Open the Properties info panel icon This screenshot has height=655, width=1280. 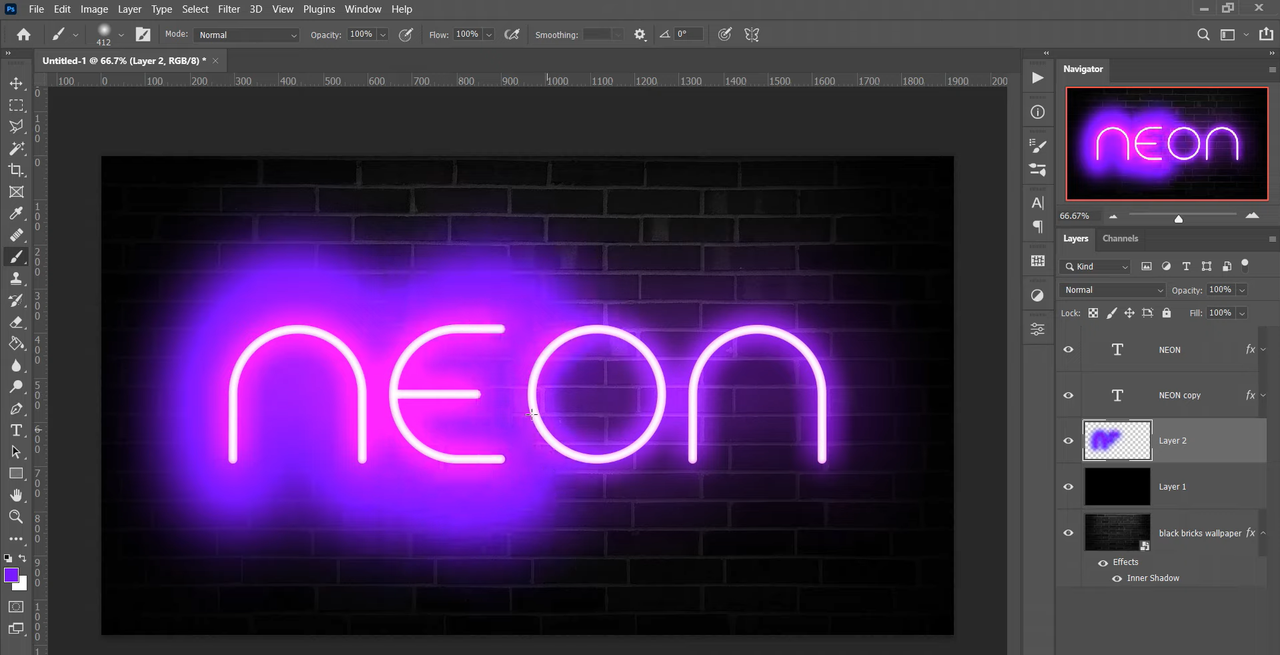[x=1038, y=112]
